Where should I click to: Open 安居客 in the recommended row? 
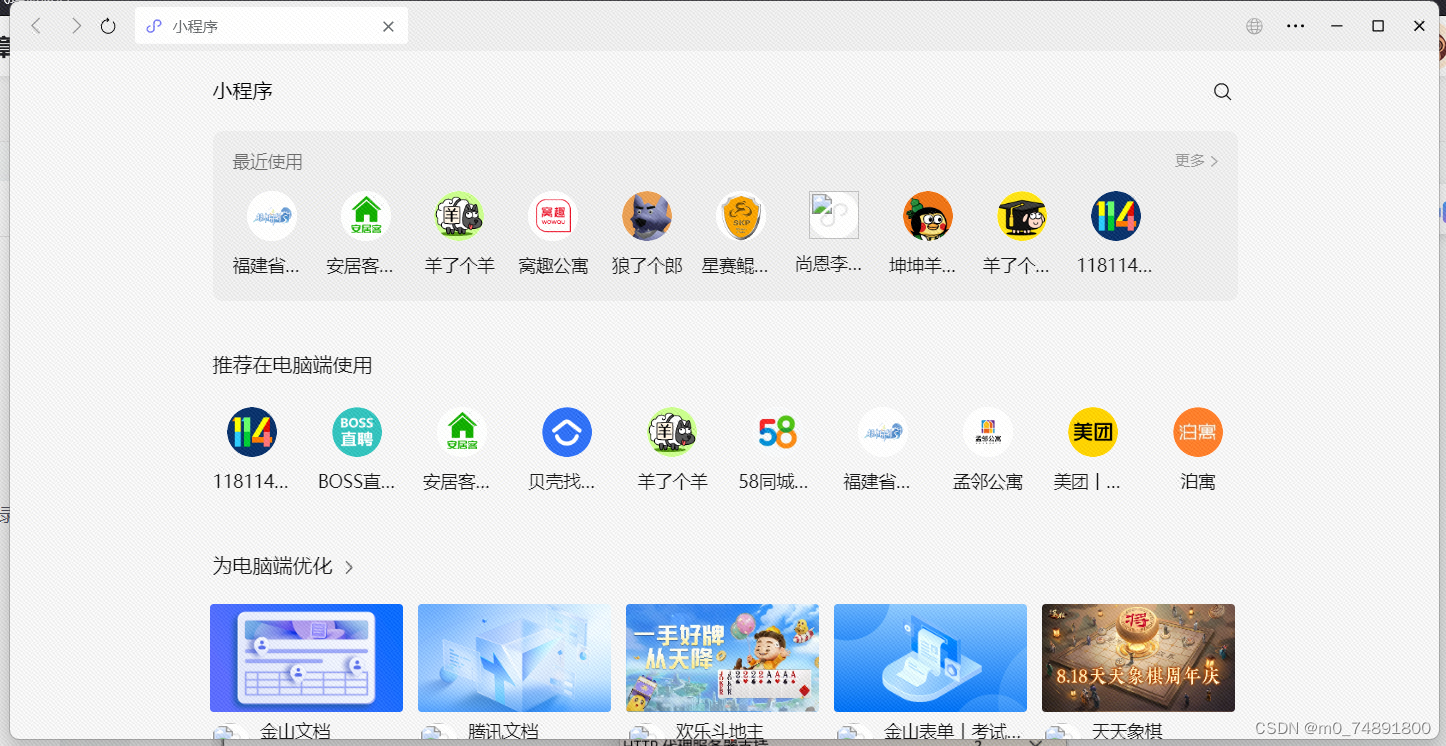click(x=462, y=432)
